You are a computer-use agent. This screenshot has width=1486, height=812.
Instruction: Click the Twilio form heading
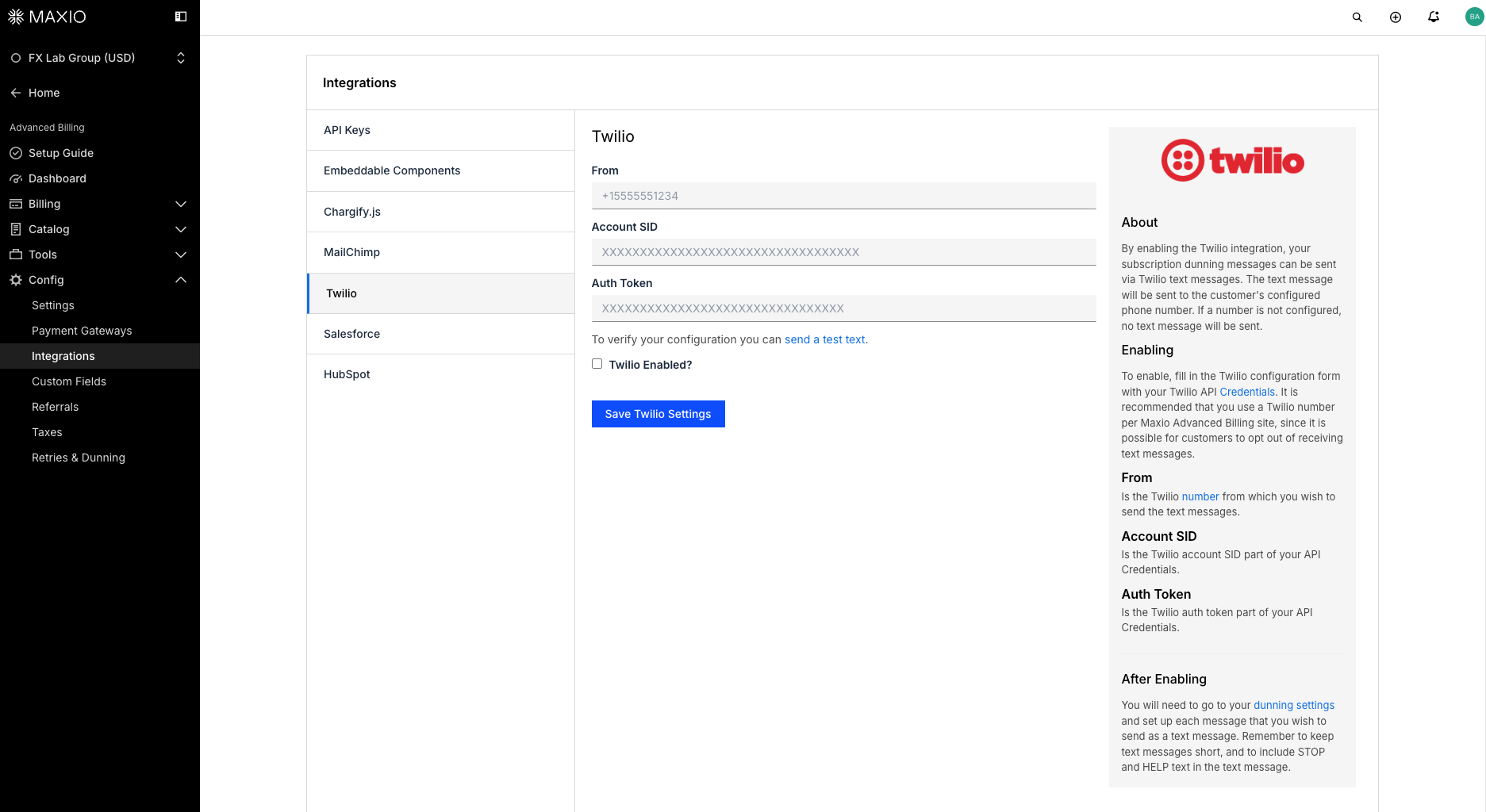point(613,136)
